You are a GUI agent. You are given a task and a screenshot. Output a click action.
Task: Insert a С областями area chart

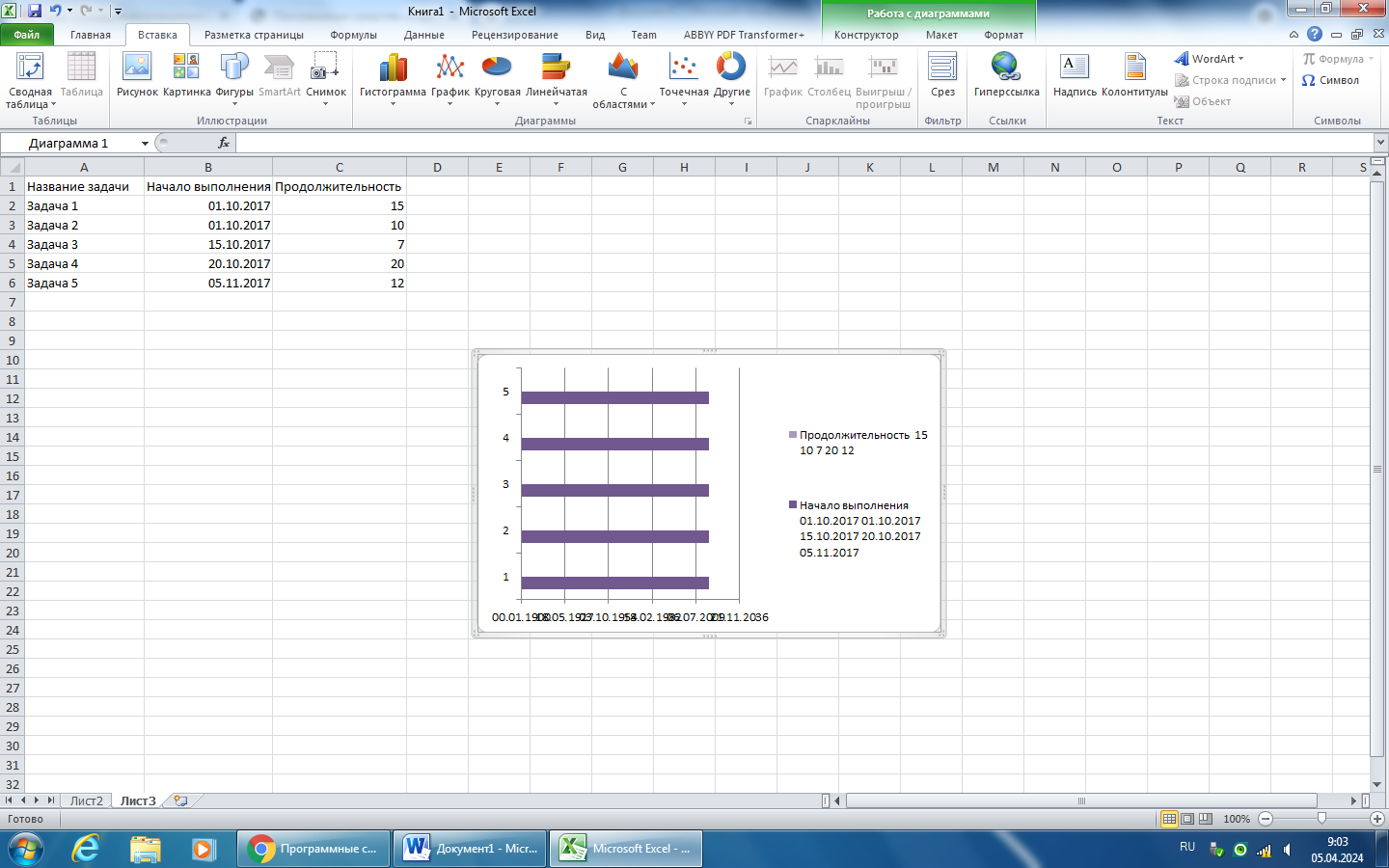(x=623, y=80)
